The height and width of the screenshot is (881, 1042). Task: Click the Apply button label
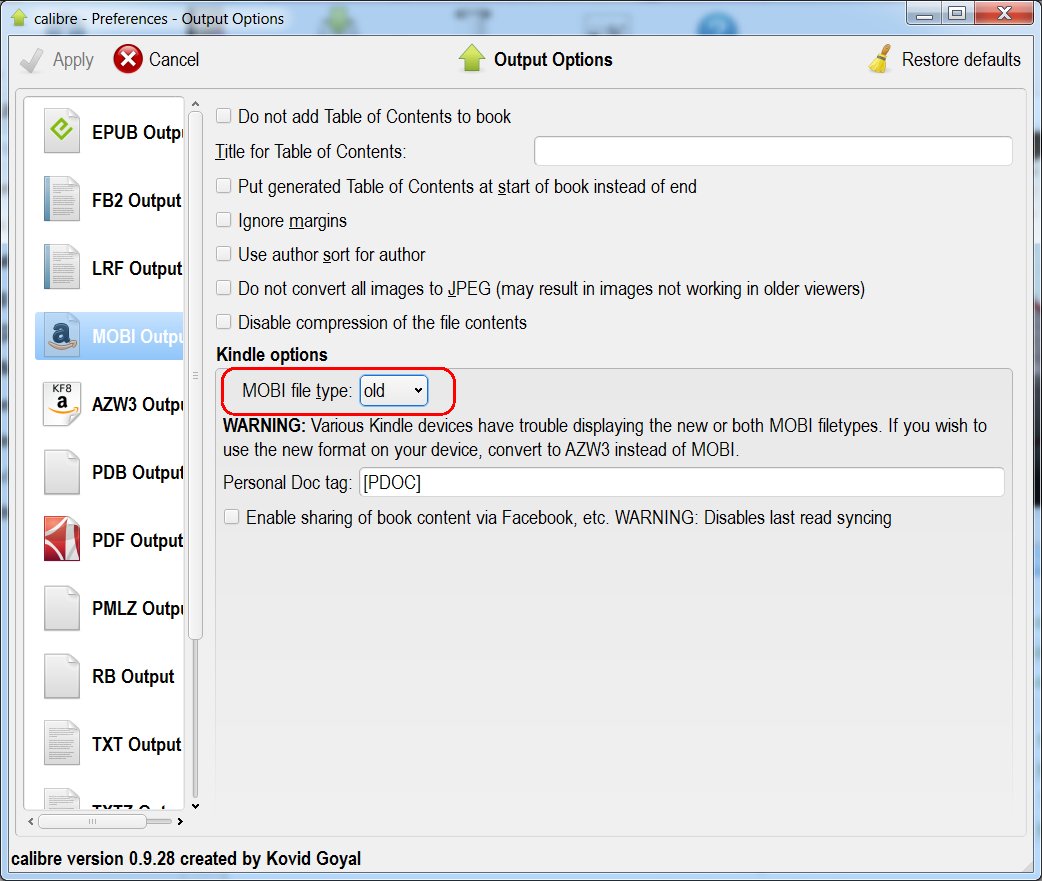pos(73,60)
